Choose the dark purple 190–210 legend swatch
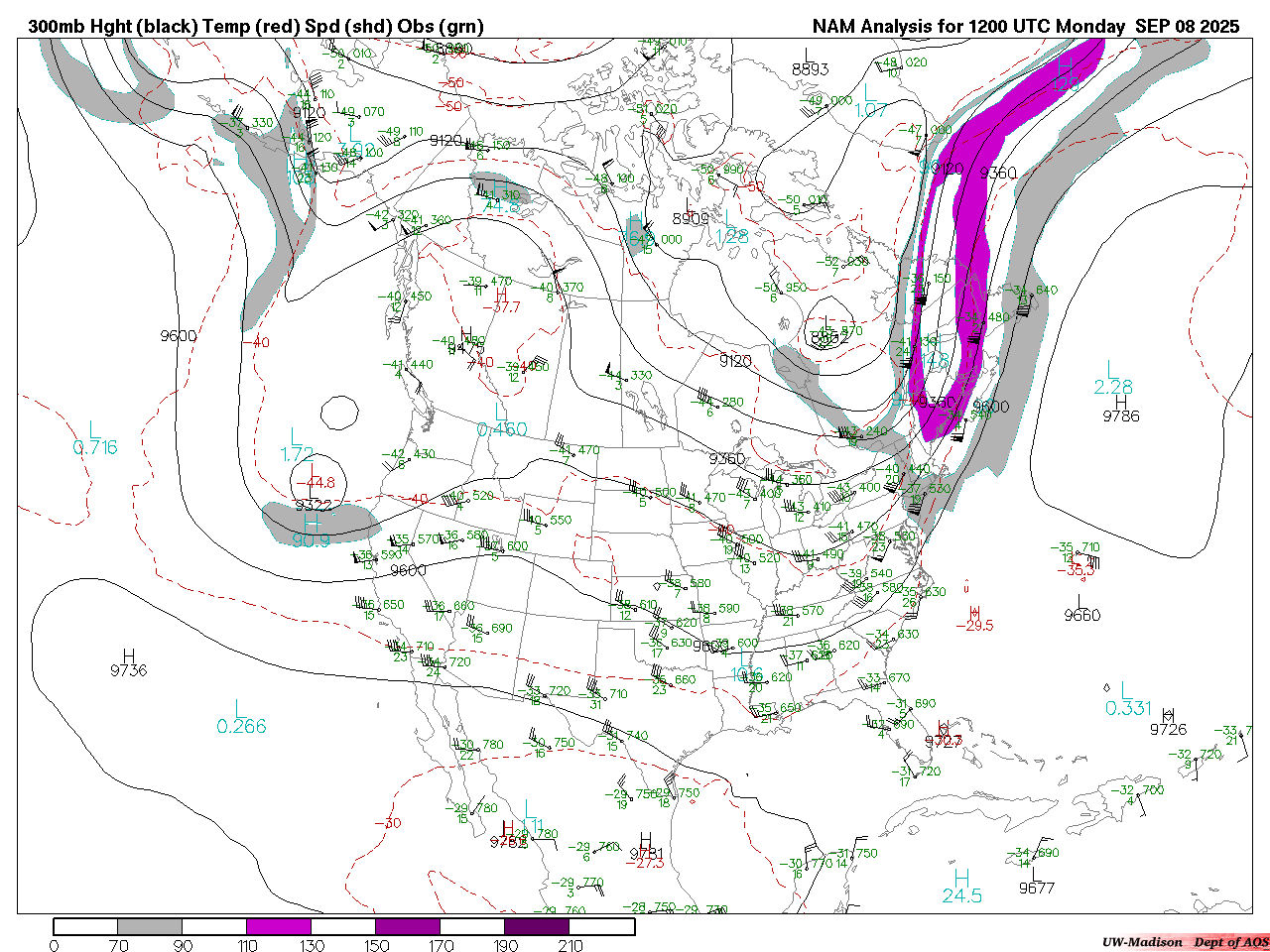This screenshot has width=1270, height=952. (x=537, y=926)
